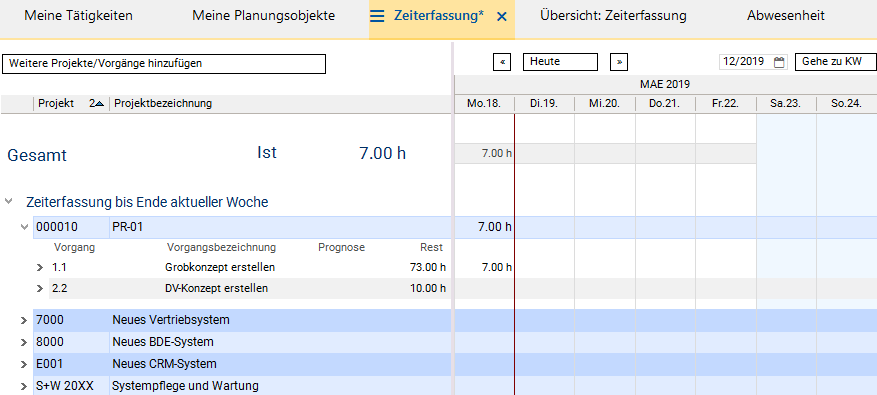Select the Di.19. day column header
877x395 pixels.
544,104
